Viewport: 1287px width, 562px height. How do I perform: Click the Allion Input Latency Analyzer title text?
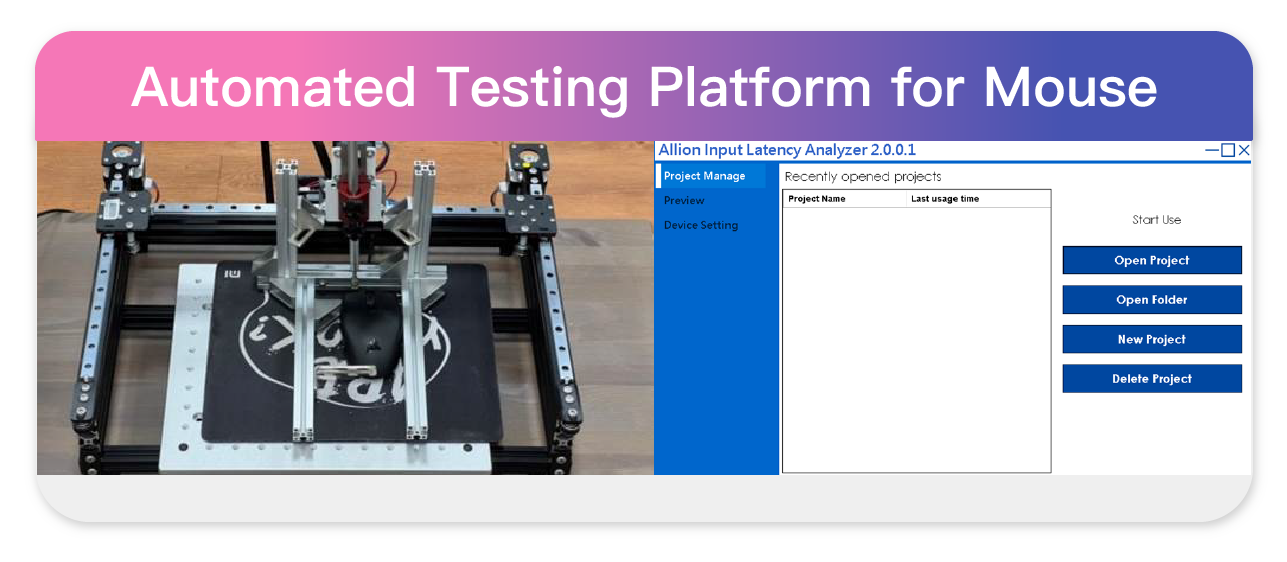(786, 151)
